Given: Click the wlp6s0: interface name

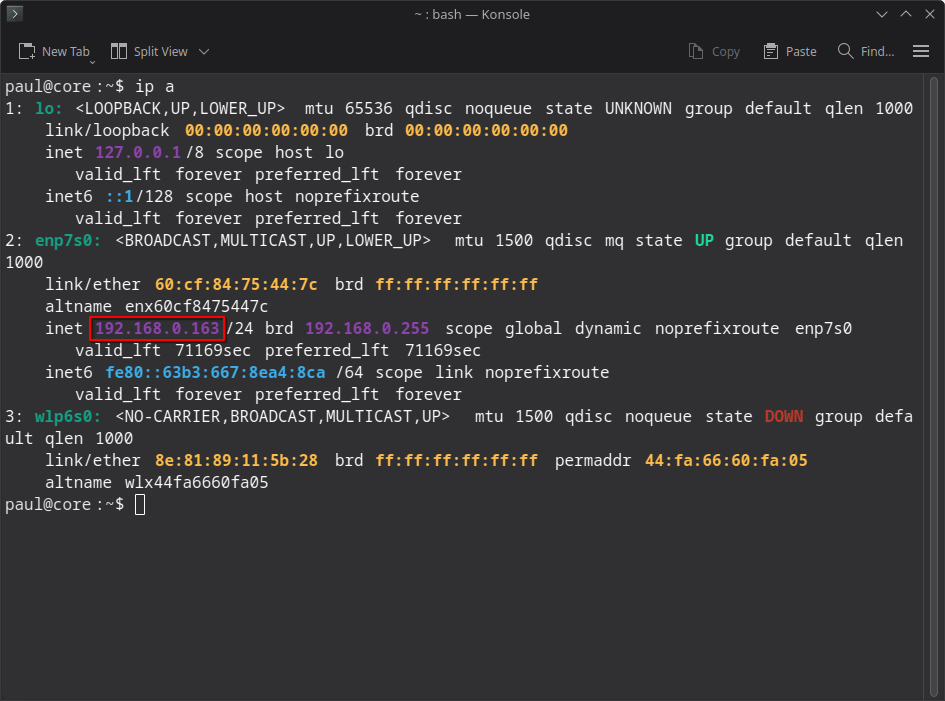Looking at the screenshot, I should pos(68,417).
